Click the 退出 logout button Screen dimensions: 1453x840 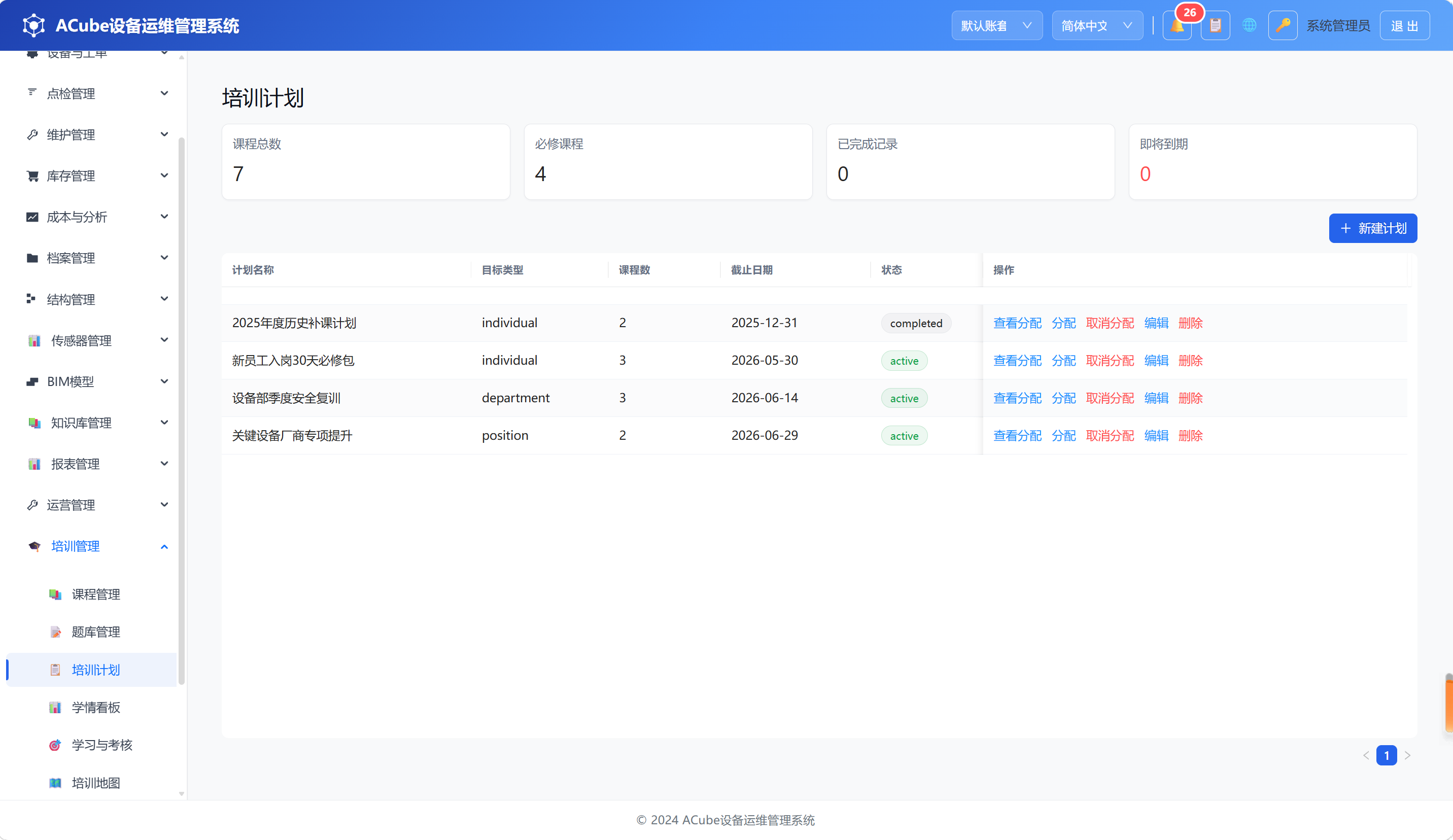(x=1404, y=25)
